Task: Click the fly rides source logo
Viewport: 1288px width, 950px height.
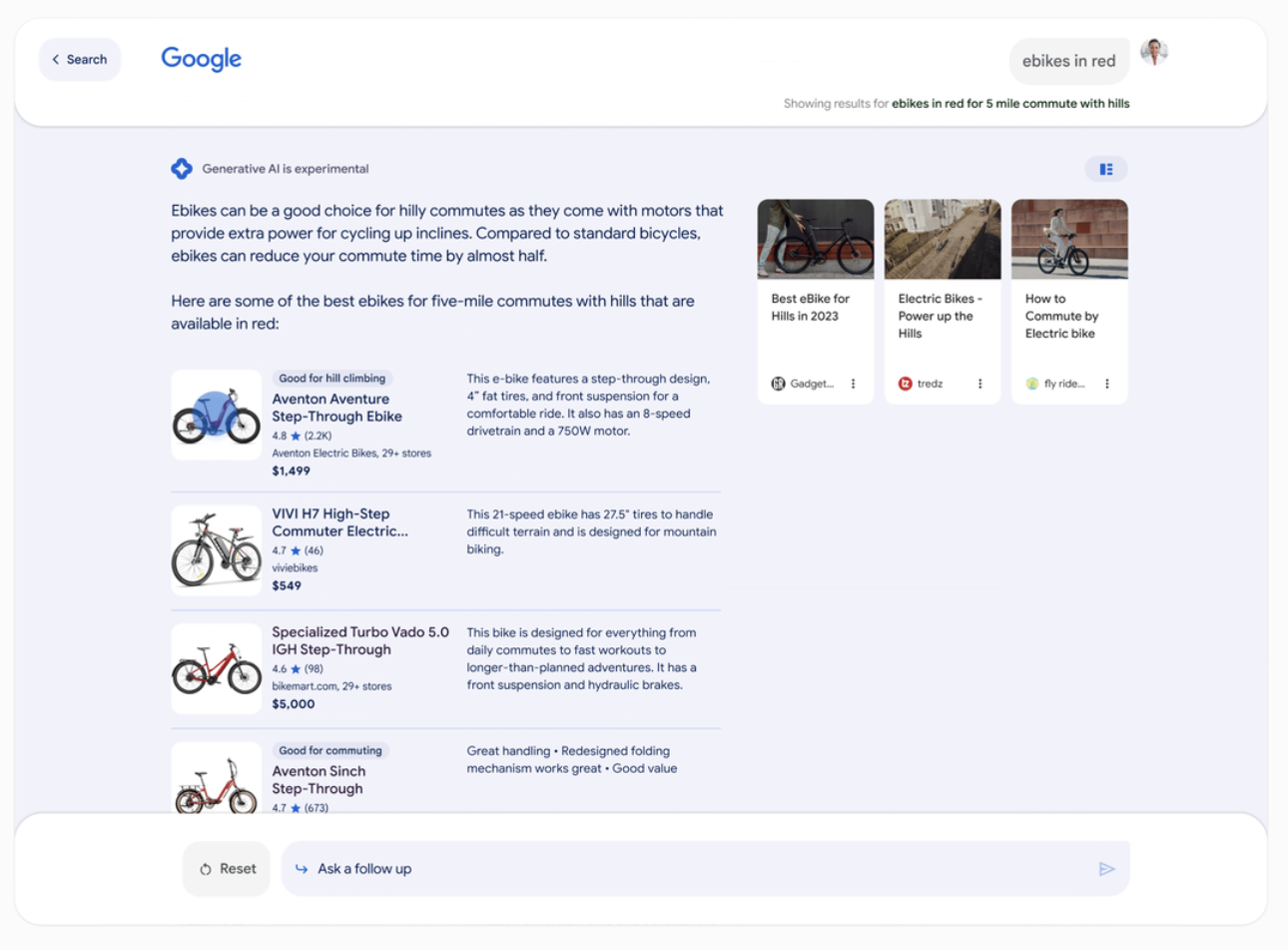Action: point(1032,384)
